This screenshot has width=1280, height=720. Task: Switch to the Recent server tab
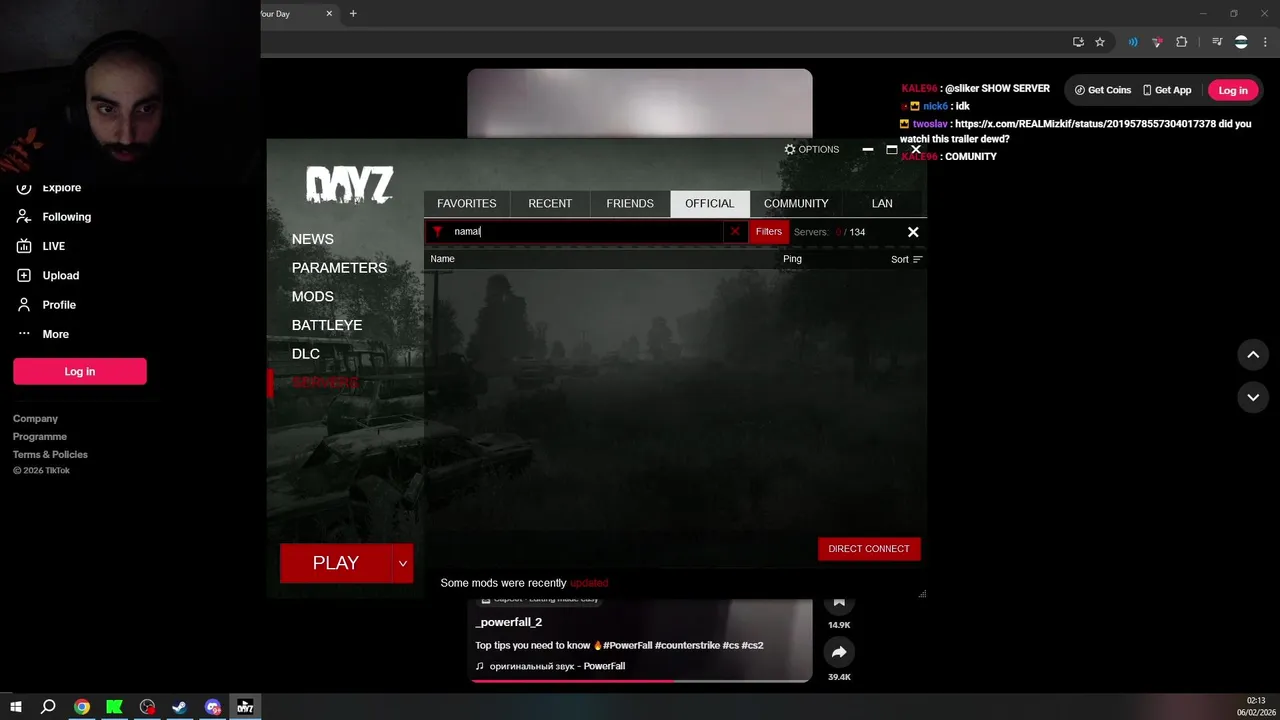pos(550,203)
